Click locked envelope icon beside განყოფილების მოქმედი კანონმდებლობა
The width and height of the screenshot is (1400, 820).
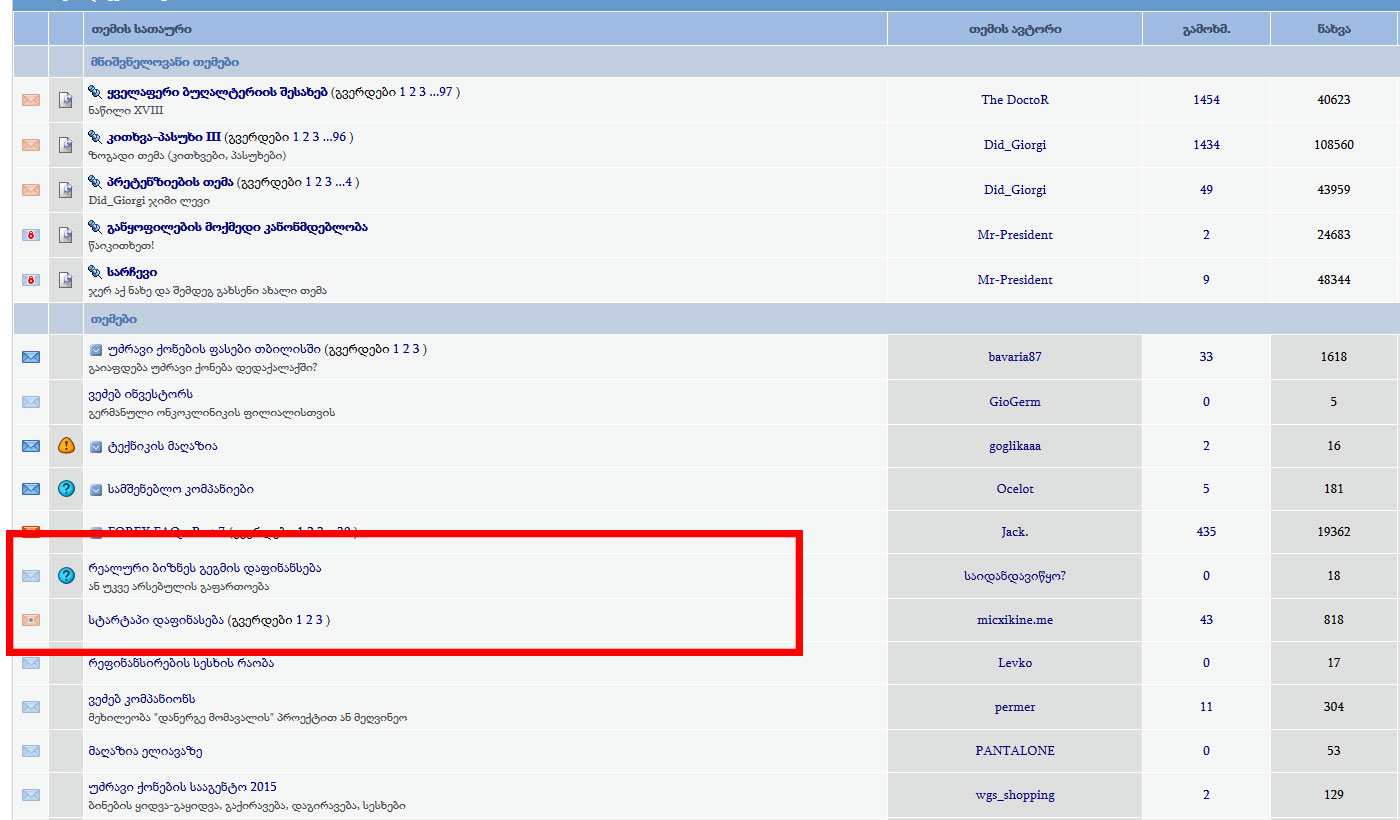31,235
